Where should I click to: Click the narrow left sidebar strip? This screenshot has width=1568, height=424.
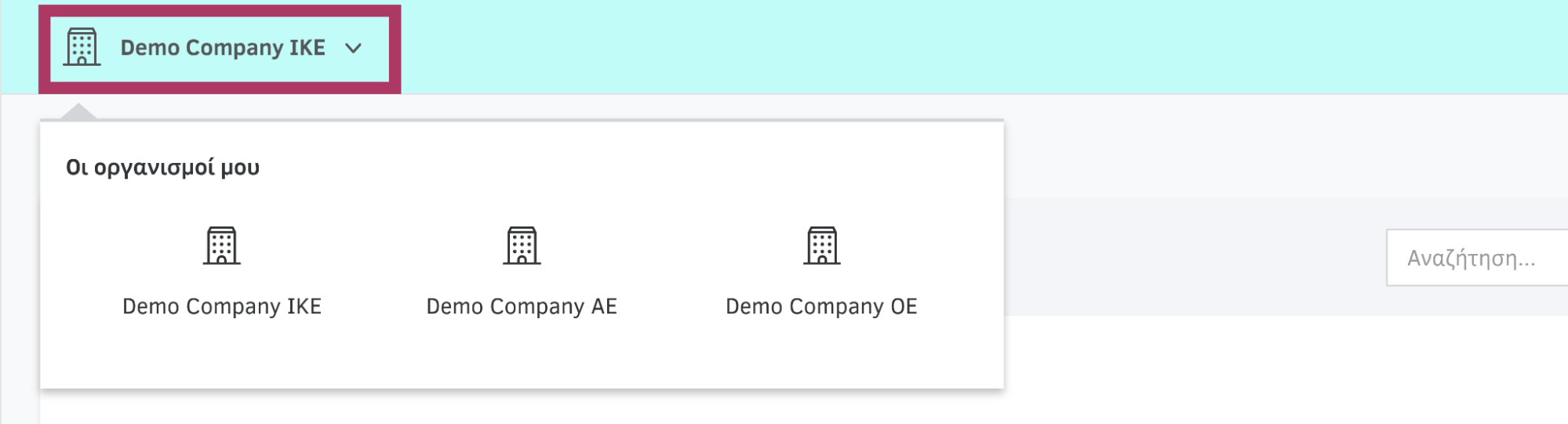pyautogui.click(x=20, y=259)
